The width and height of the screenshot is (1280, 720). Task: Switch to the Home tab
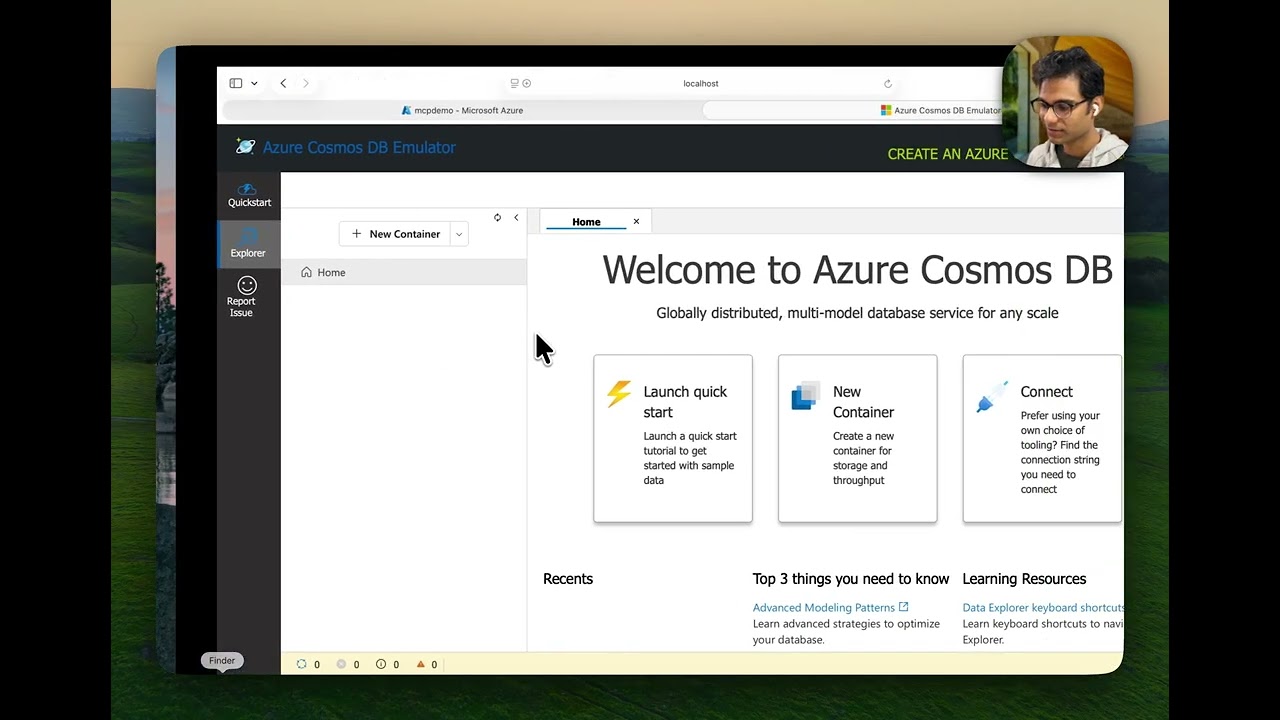pyautogui.click(x=586, y=222)
